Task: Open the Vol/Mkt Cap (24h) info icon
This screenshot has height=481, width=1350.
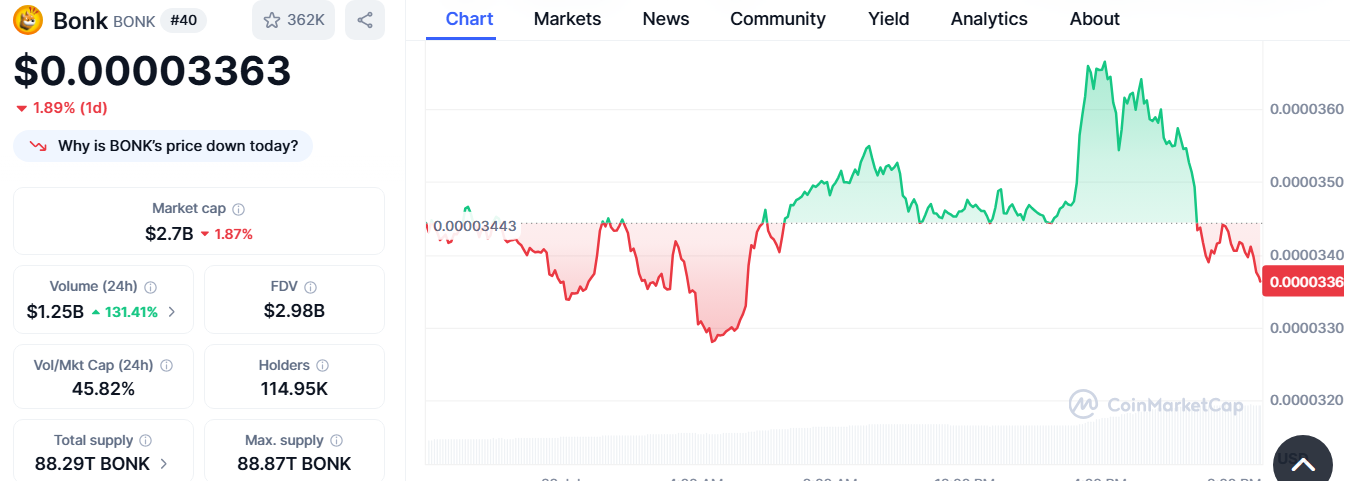Action: pyautogui.click(x=166, y=366)
